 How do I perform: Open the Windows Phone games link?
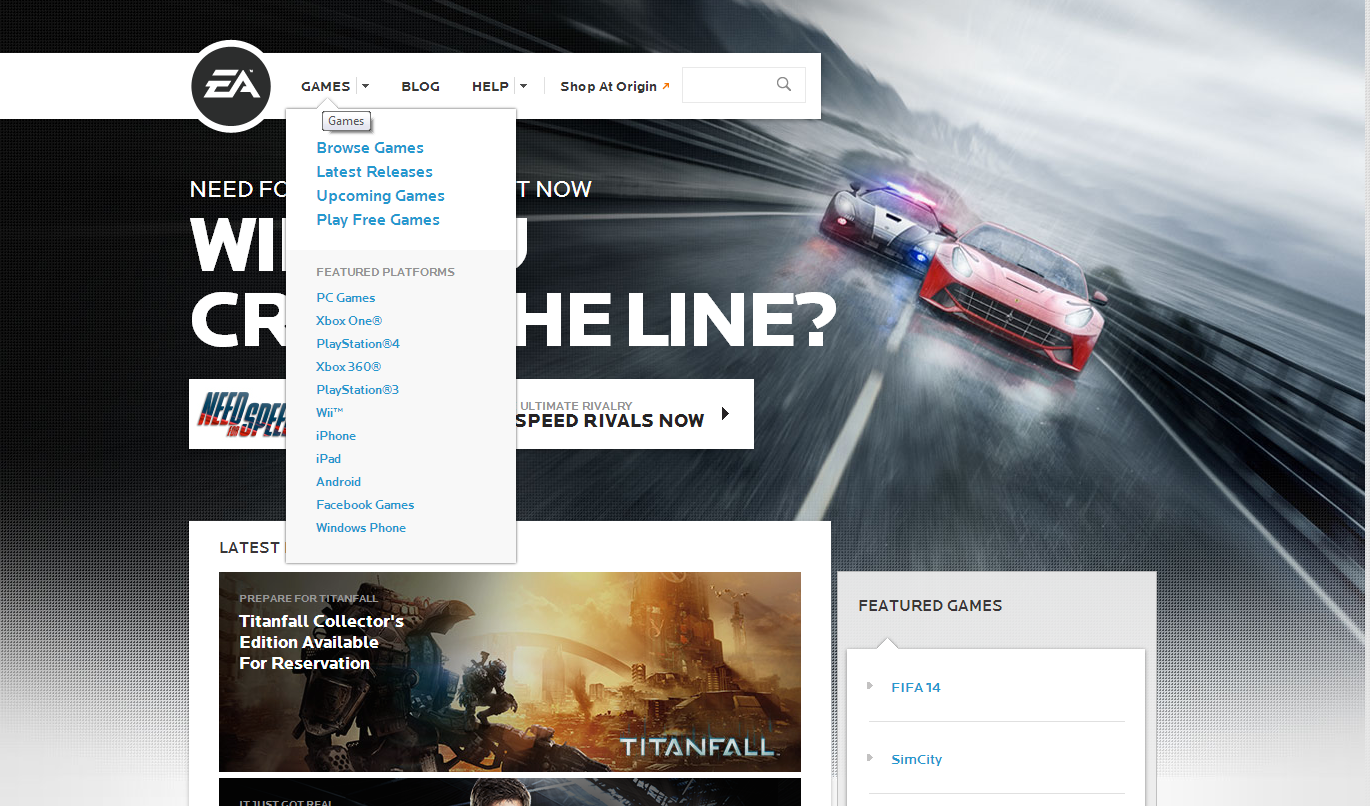(x=361, y=528)
